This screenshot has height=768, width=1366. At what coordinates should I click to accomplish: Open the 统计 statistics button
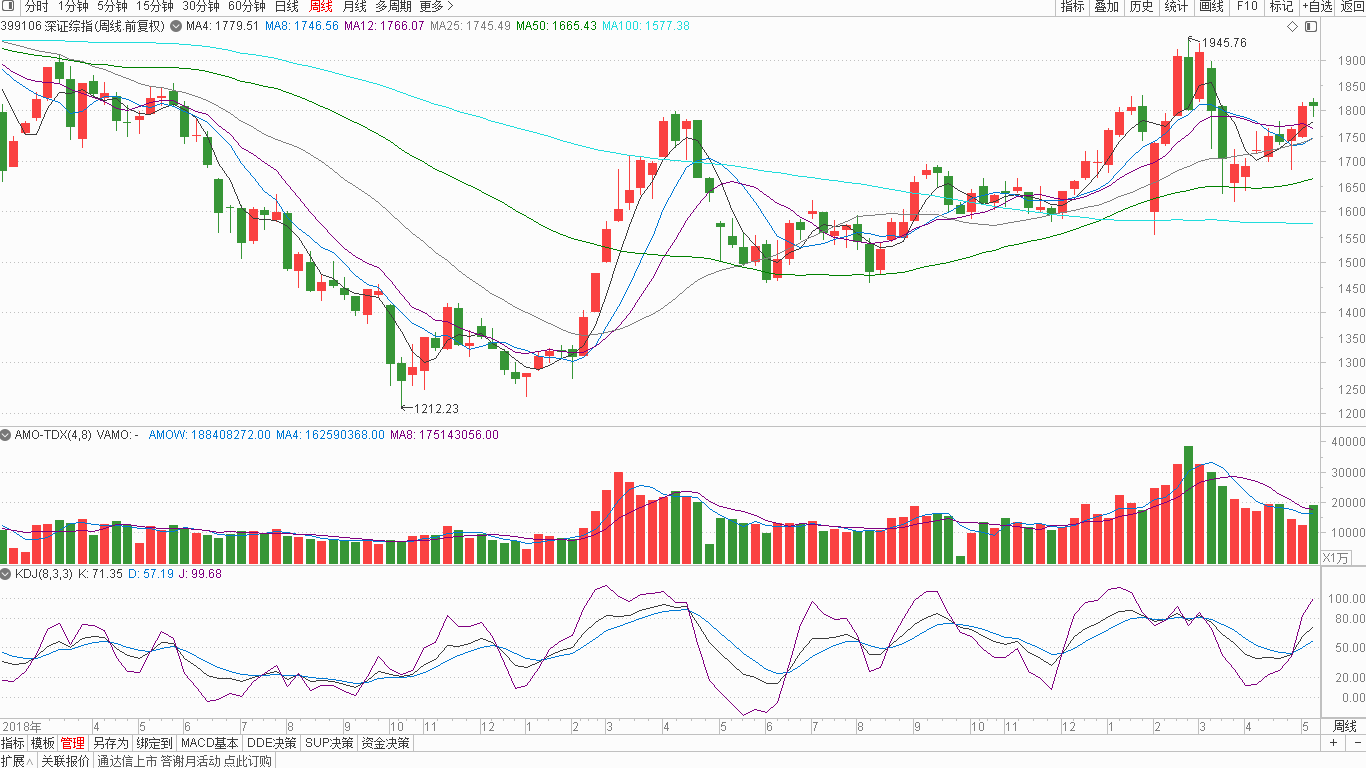[x=1176, y=6]
